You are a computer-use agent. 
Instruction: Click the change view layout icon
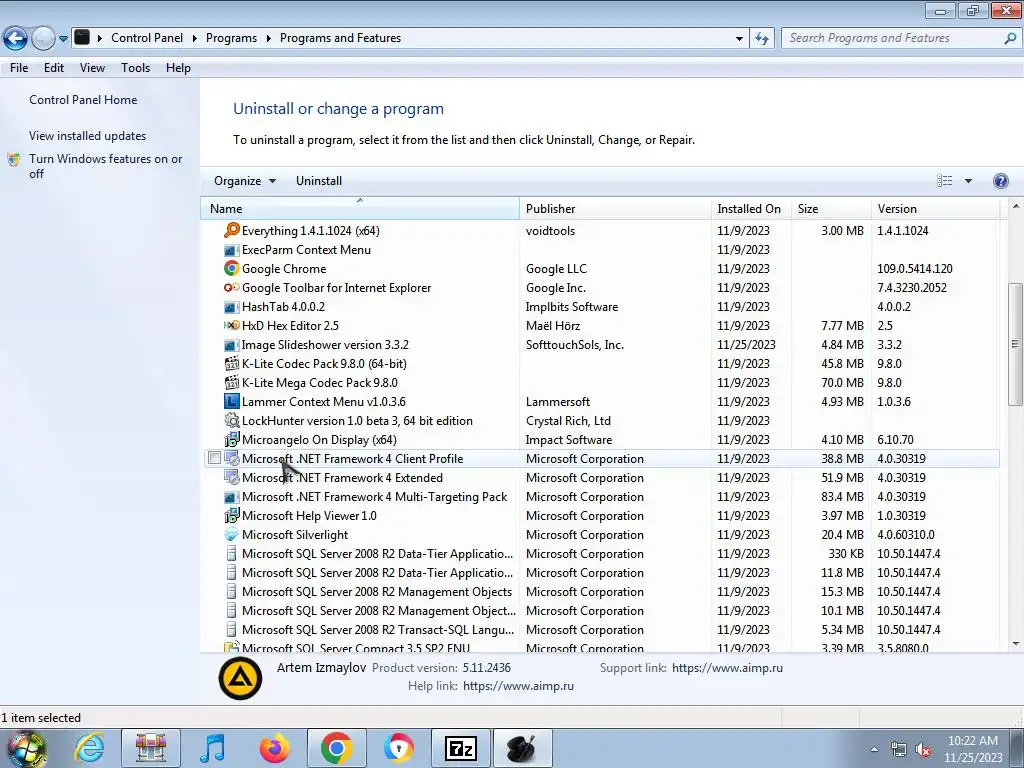[x=944, y=181]
